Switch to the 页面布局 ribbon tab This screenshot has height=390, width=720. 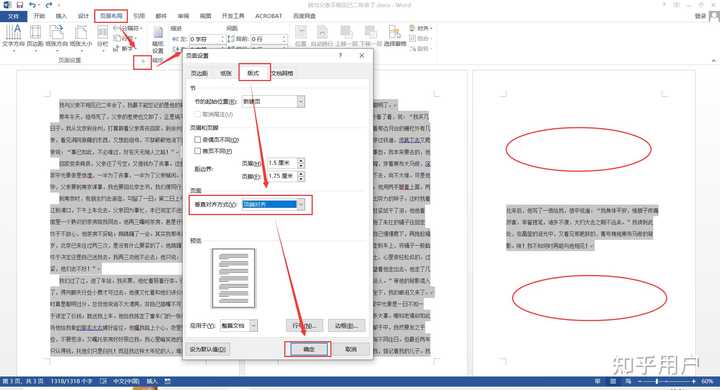tap(111, 16)
